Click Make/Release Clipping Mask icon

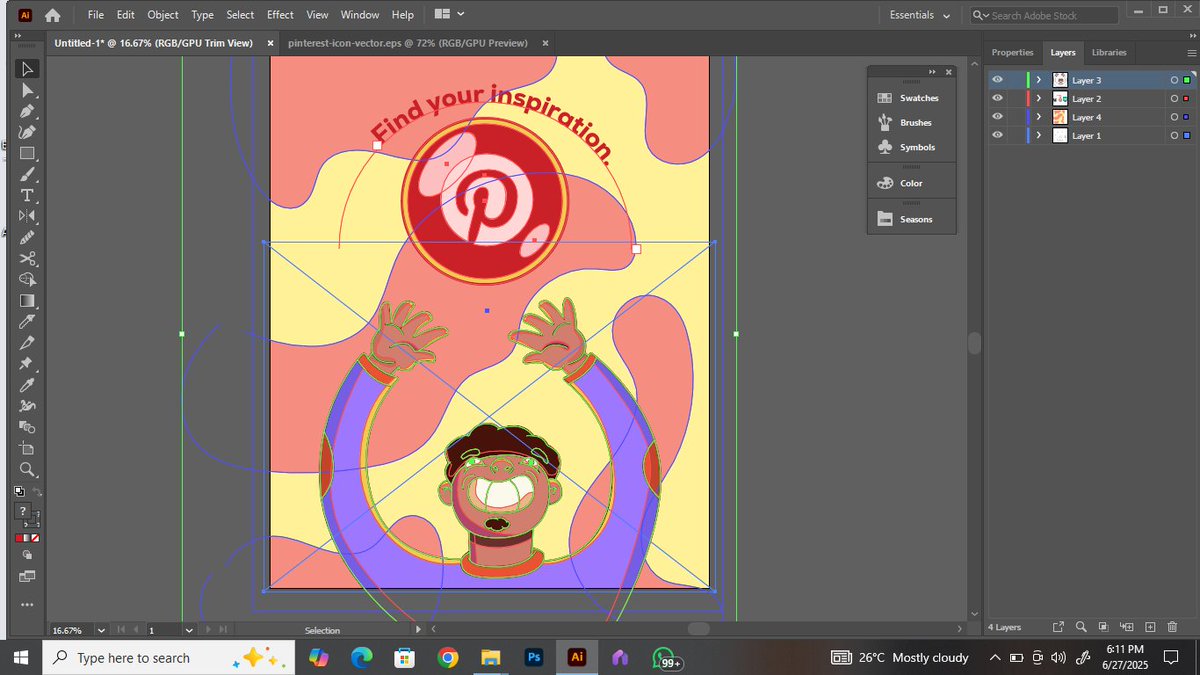point(1103,627)
